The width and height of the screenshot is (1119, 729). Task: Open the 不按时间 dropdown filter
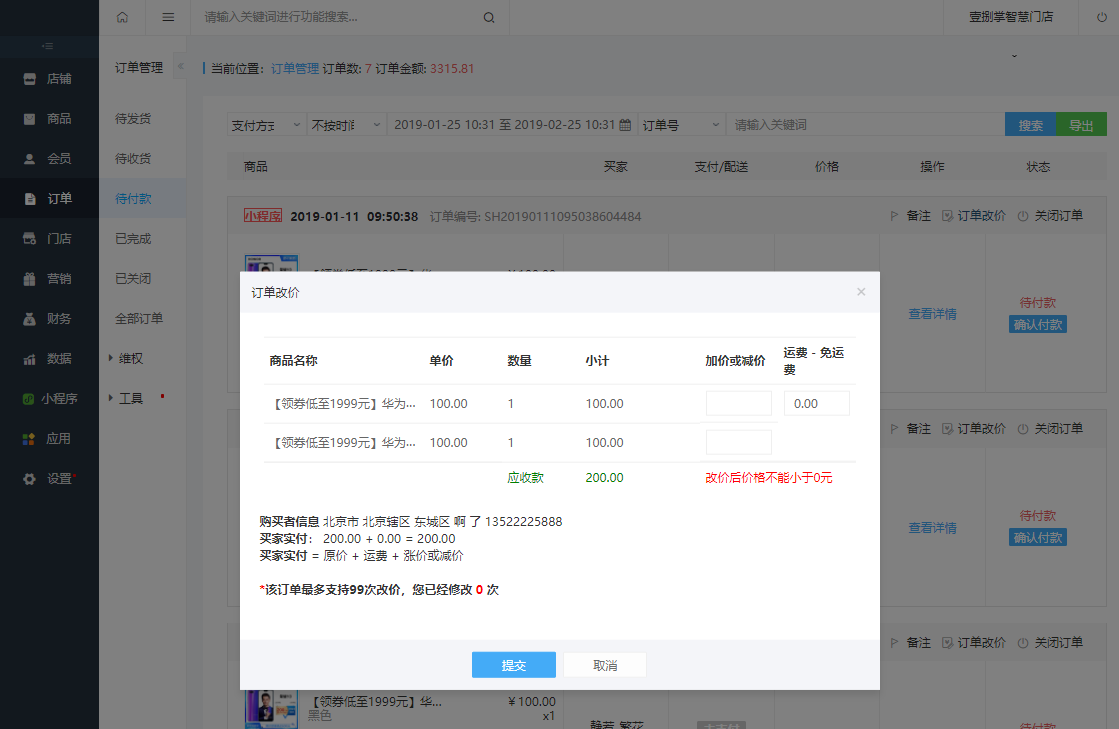click(x=346, y=125)
